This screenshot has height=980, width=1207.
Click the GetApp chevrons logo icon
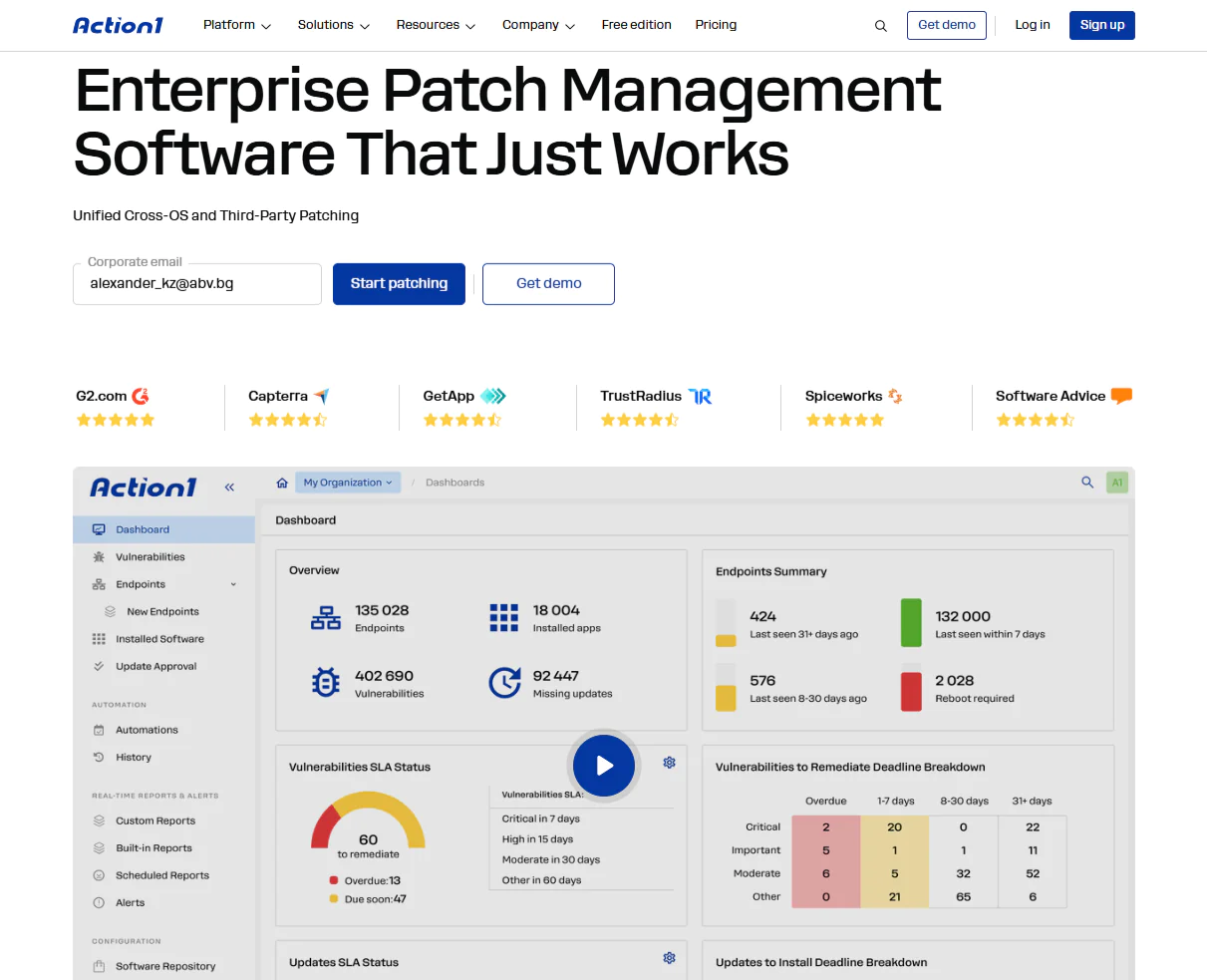pos(493,396)
